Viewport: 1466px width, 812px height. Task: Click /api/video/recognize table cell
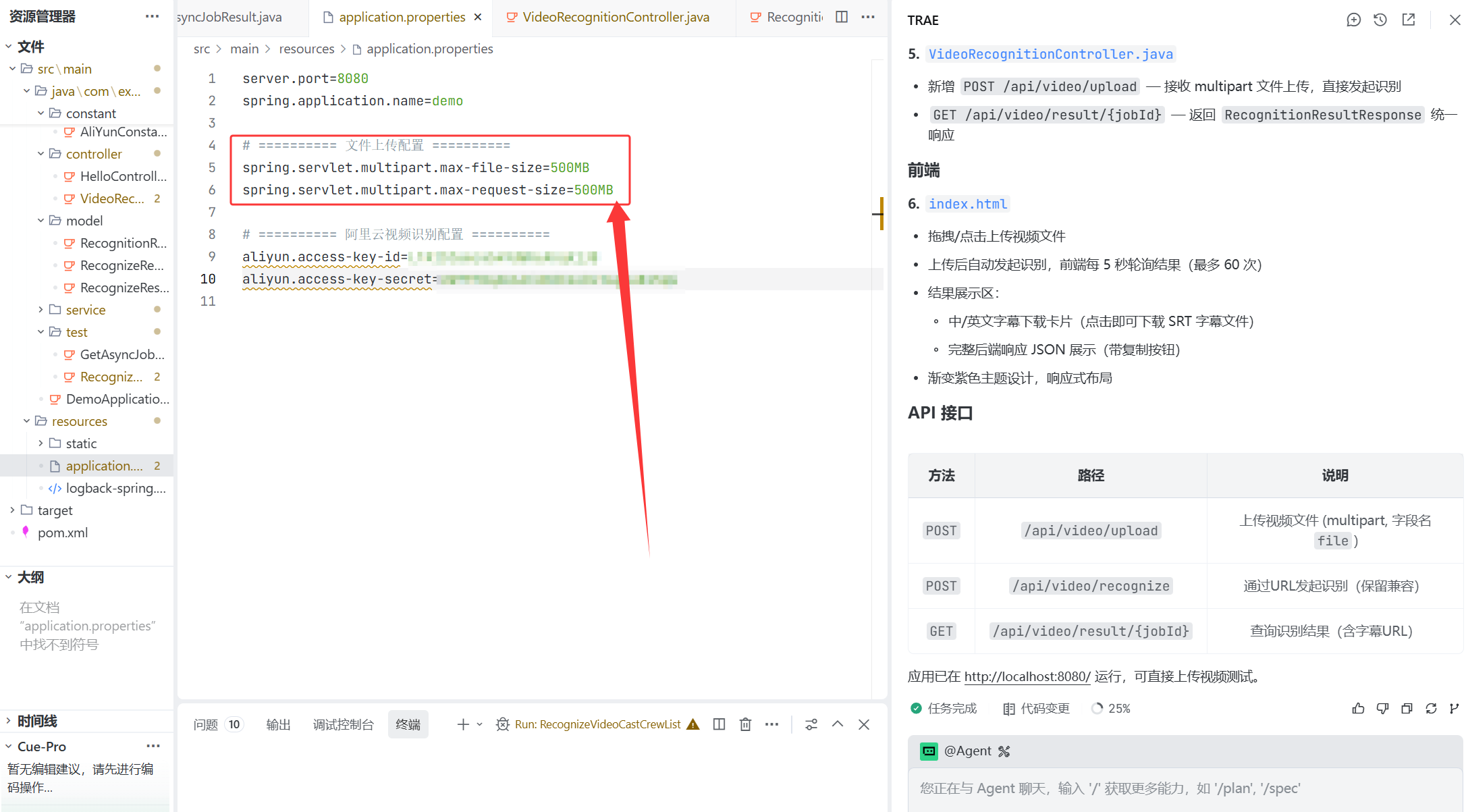[x=1091, y=586]
